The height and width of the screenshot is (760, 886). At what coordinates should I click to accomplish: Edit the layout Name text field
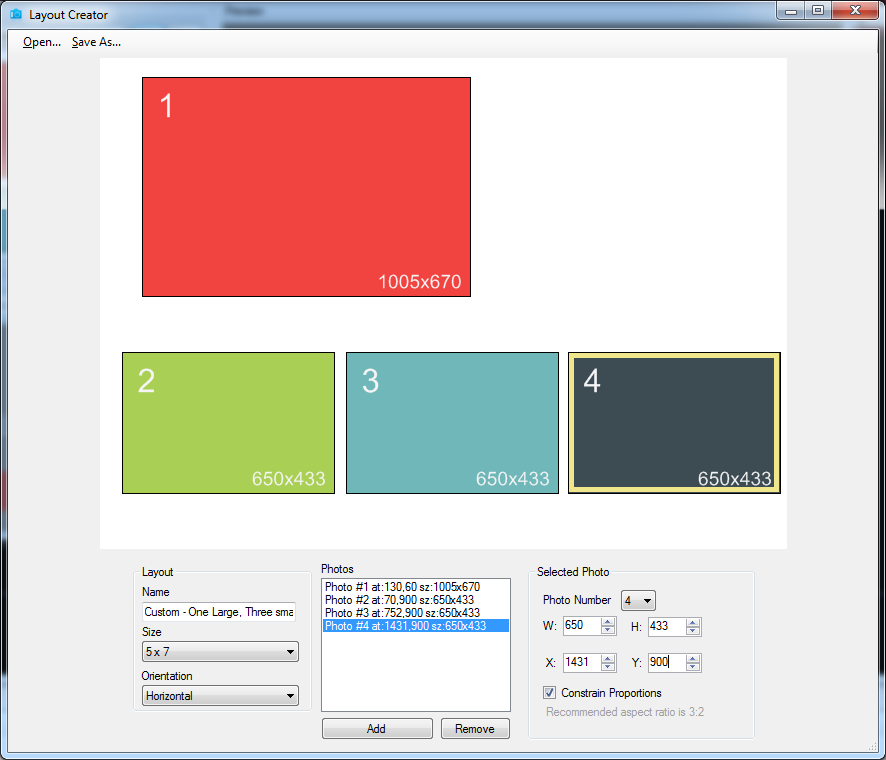tap(219, 612)
